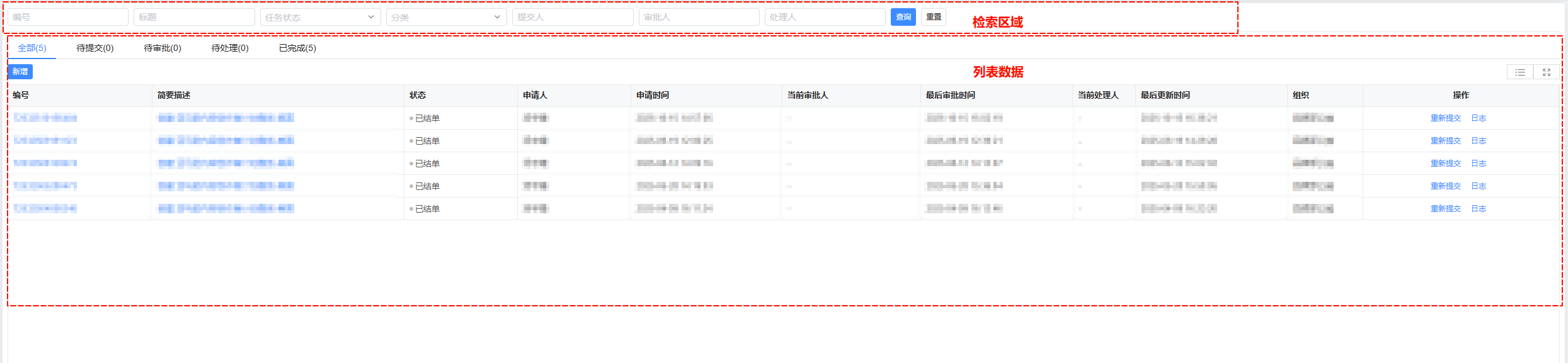This screenshot has width=1568, height=363.
Task: Open the 任务状态 dropdown
Action: pos(319,17)
